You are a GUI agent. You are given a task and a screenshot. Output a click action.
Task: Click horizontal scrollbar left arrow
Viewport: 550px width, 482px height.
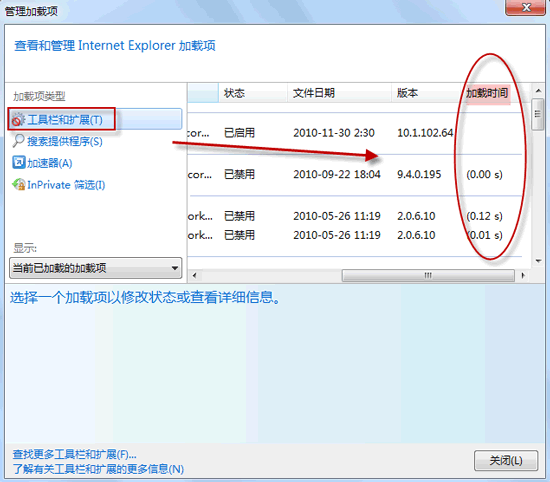[x=194, y=275]
